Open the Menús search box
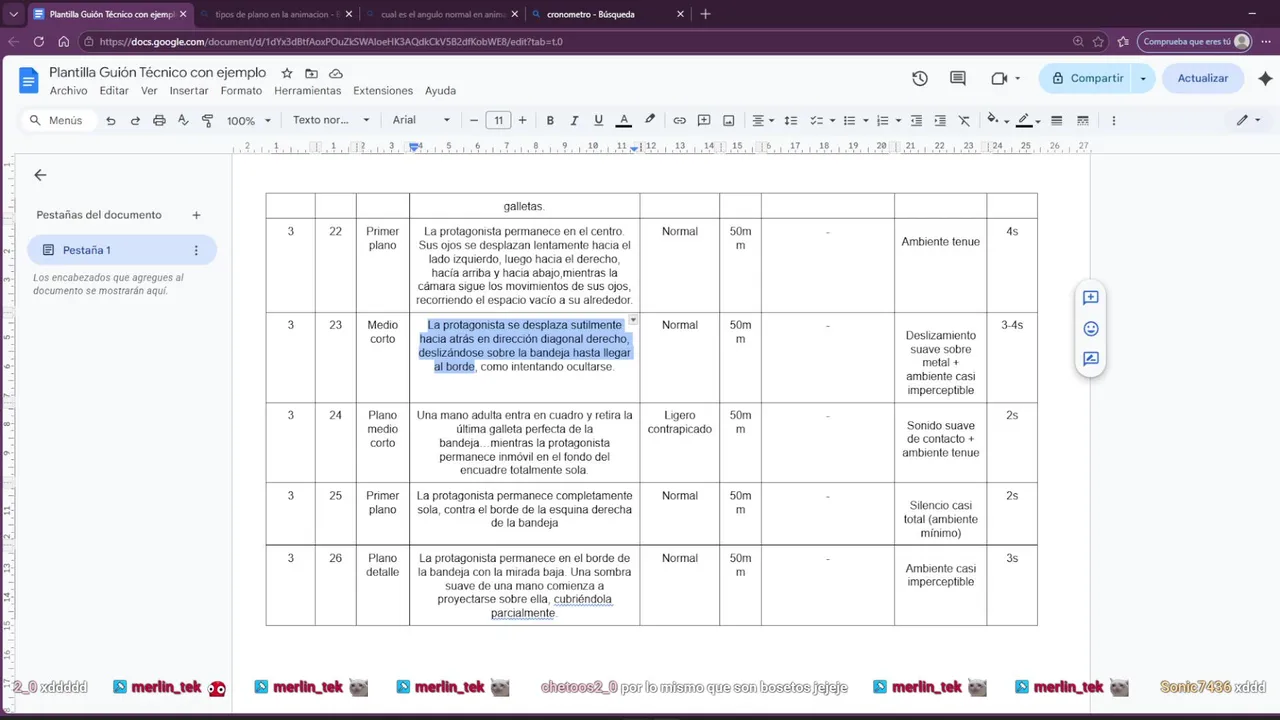The height and width of the screenshot is (720, 1280). tap(60, 120)
